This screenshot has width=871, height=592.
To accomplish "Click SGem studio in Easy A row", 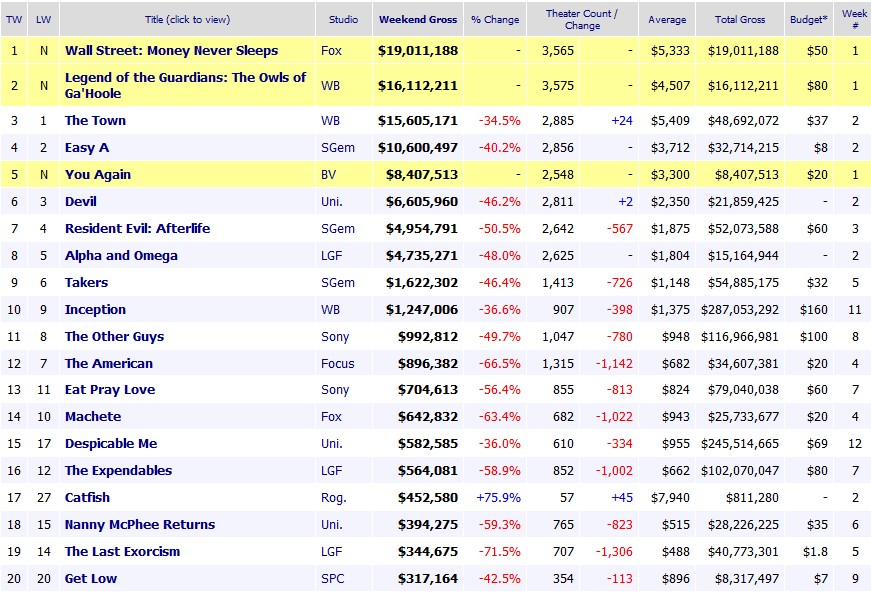I will [x=338, y=148].
